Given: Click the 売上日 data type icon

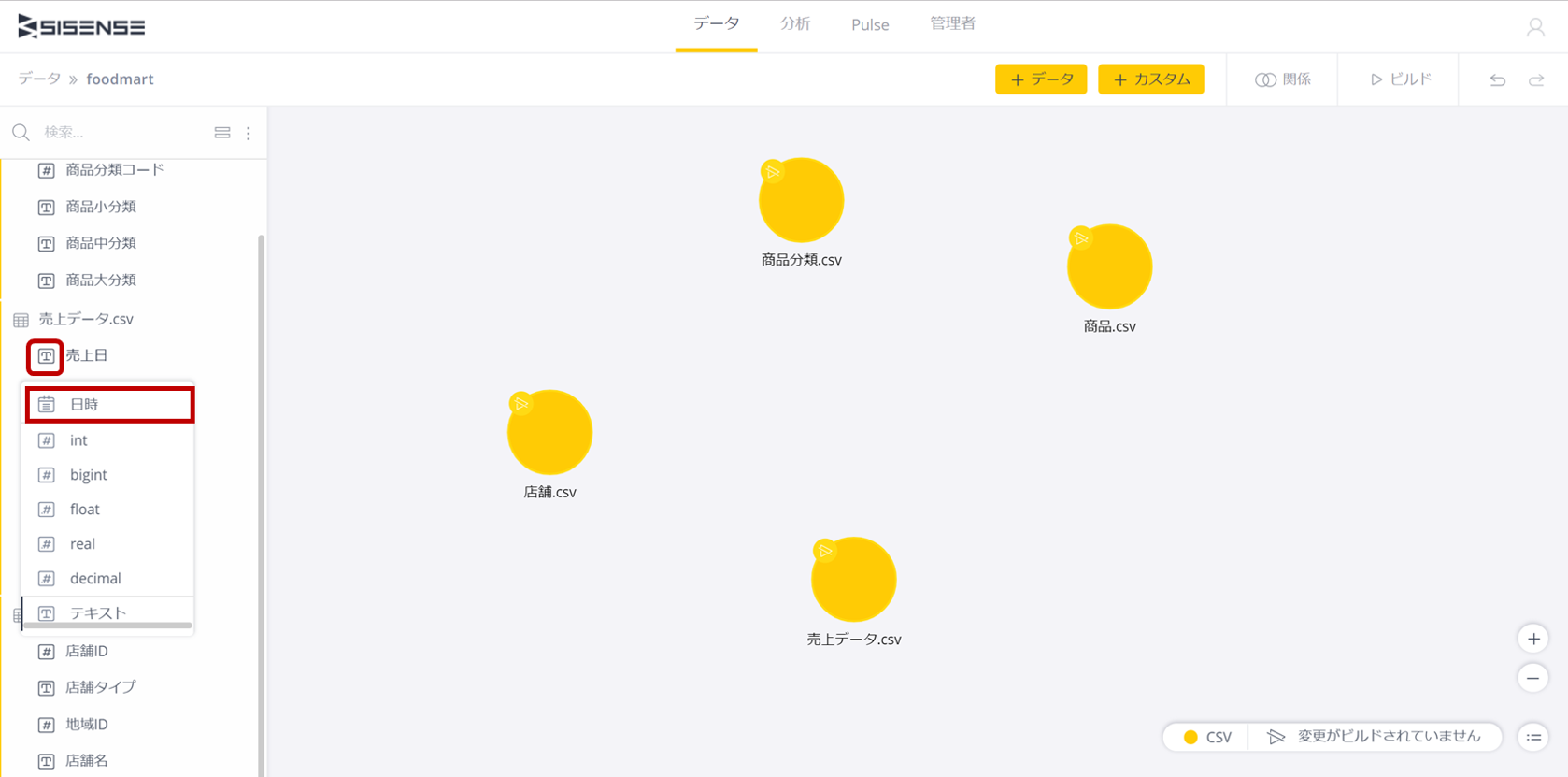Looking at the screenshot, I should click(46, 356).
